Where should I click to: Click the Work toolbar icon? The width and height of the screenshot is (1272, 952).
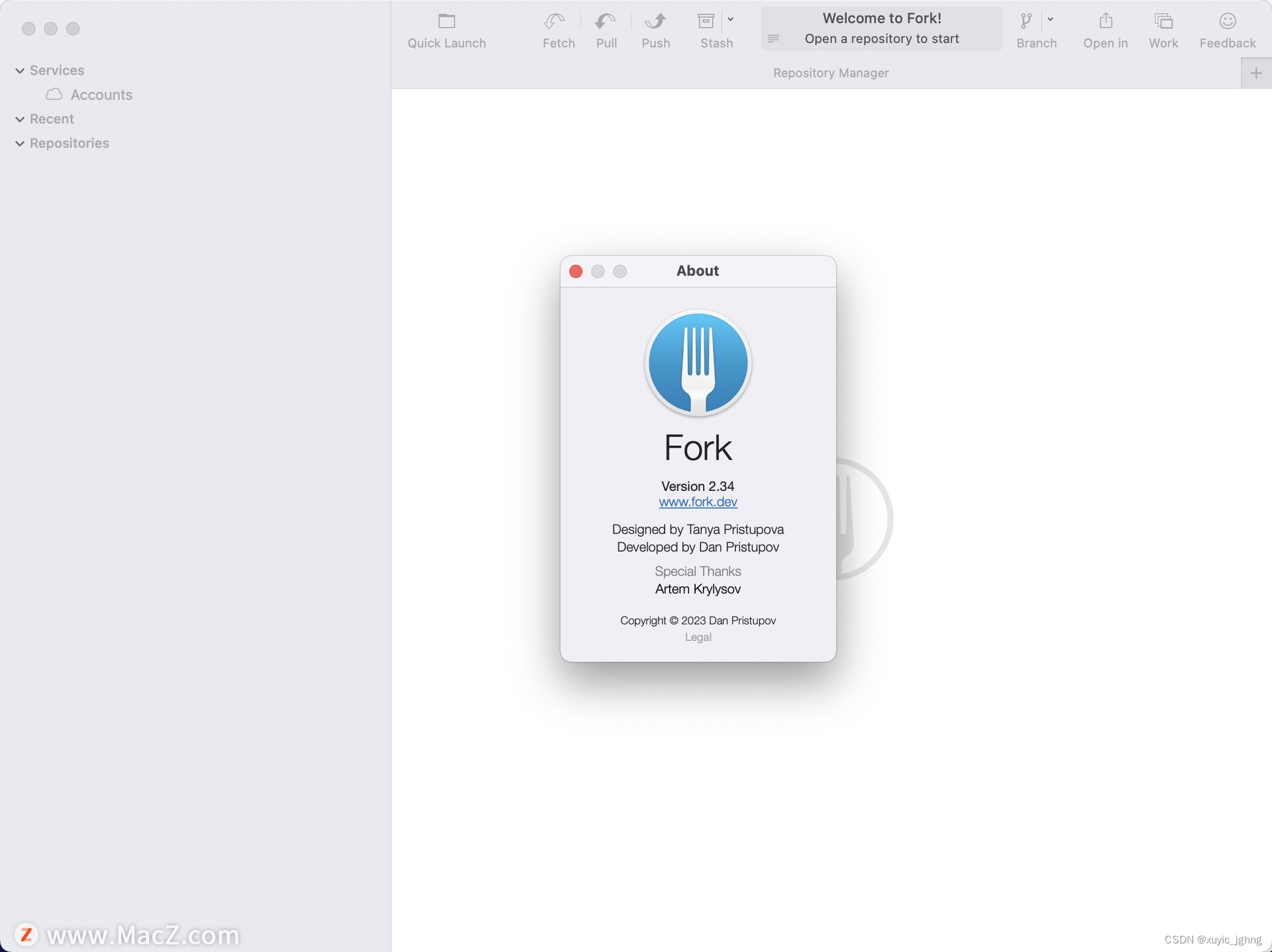tap(1163, 21)
